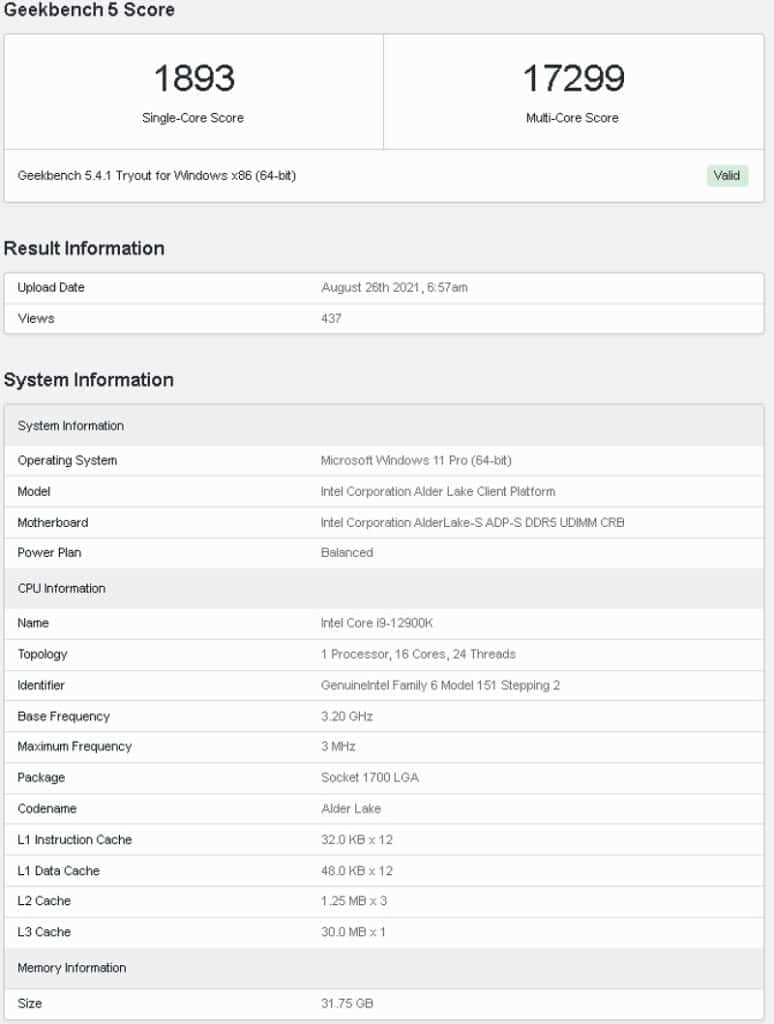The height and width of the screenshot is (1024, 774).
Task: Click the Operating System label
Action: point(67,460)
